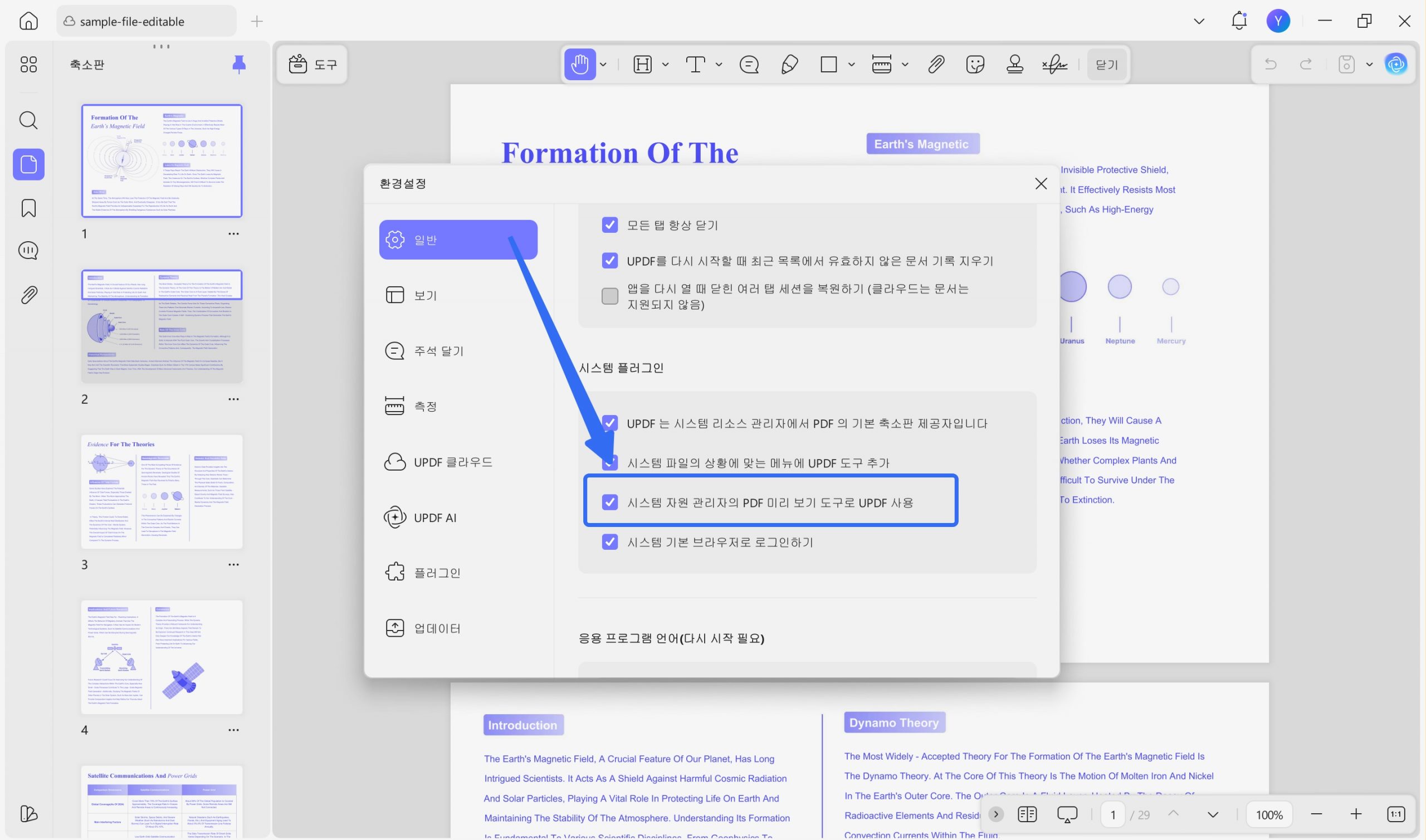Open the Search panel icon
This screenshot has width=1426, height=840.
tap(28, 120)
